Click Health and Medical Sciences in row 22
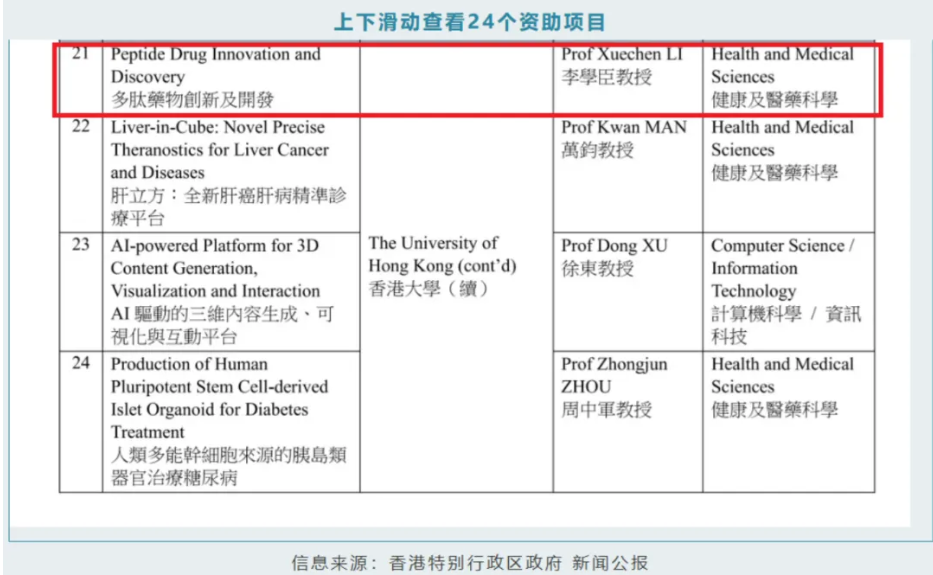The image size is (933, 575). [x=782, y=138]
